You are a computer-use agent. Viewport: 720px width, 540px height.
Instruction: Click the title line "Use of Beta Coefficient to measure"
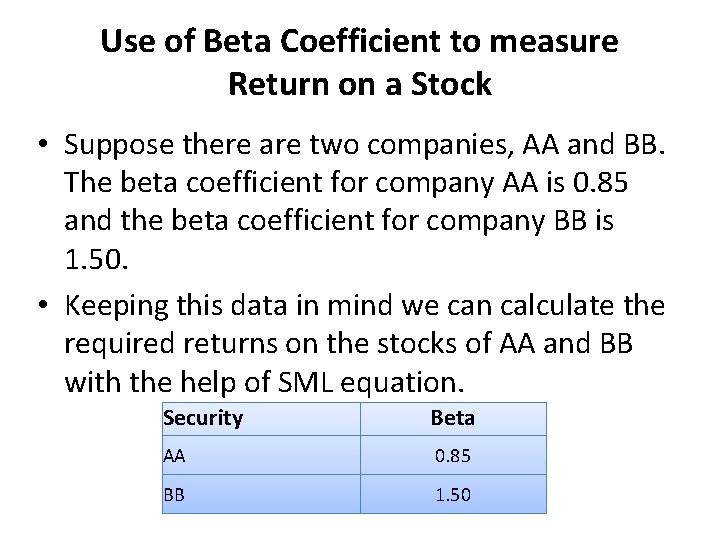pos(359,41)
